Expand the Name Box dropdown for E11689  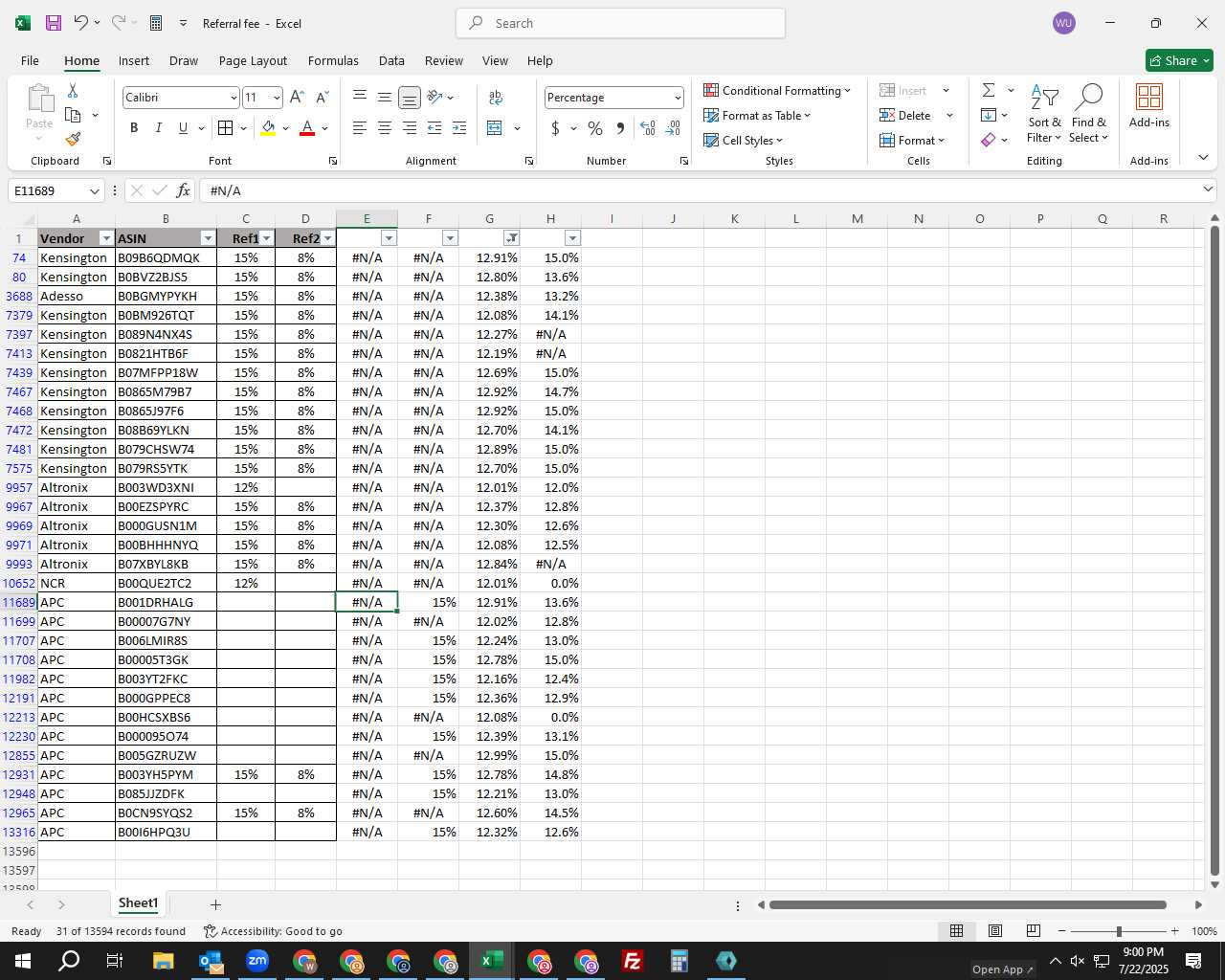point(94,190)
